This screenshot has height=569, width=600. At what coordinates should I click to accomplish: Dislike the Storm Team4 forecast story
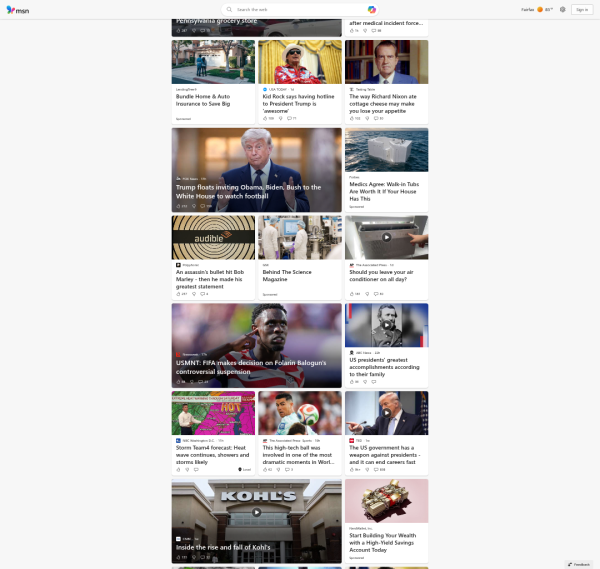(x=187, y=470)
